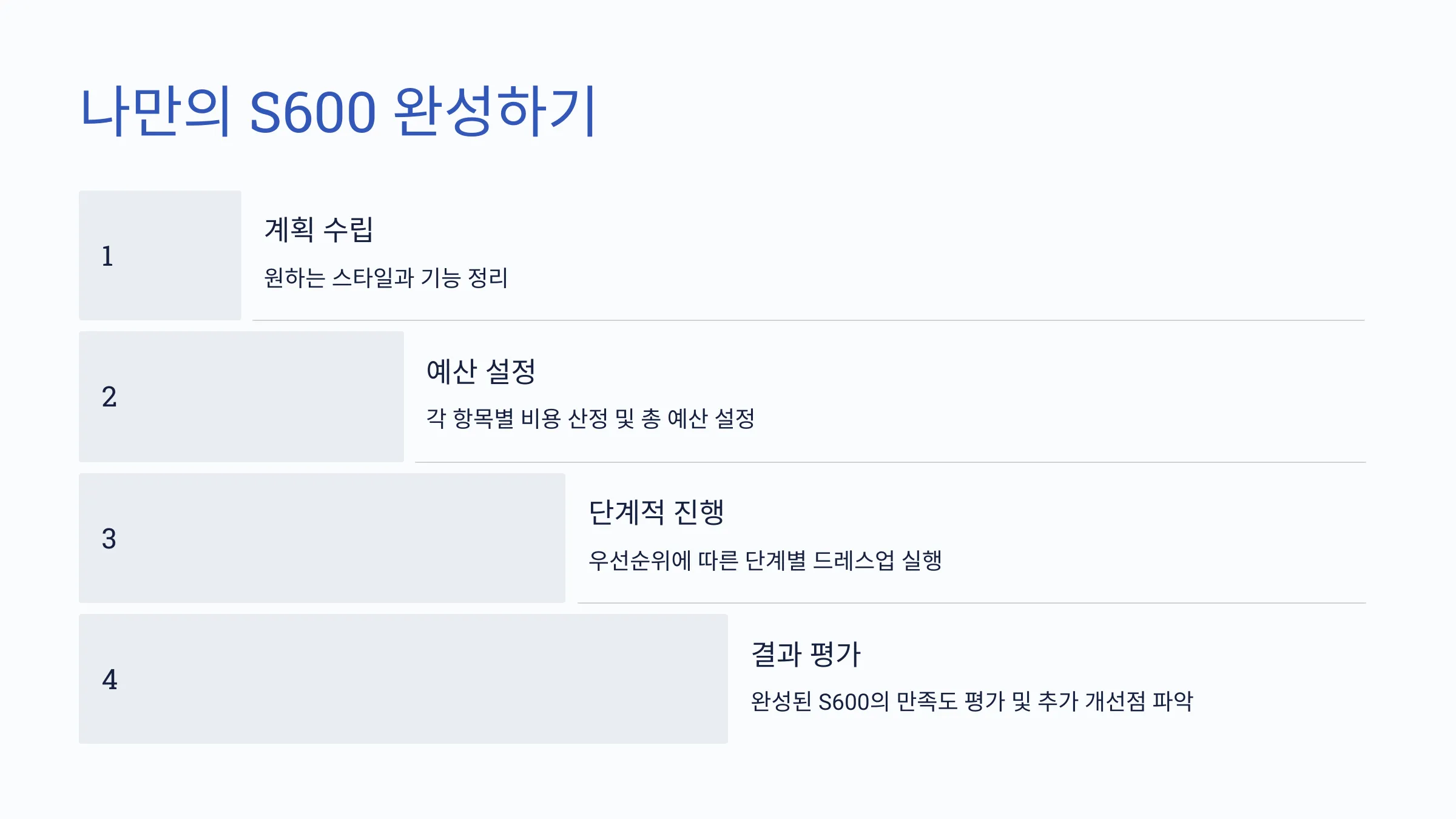Select the step 2 numbered block
Image resolution: width=1456 pixels, height=819 pixels.
[x=241, y=397]
